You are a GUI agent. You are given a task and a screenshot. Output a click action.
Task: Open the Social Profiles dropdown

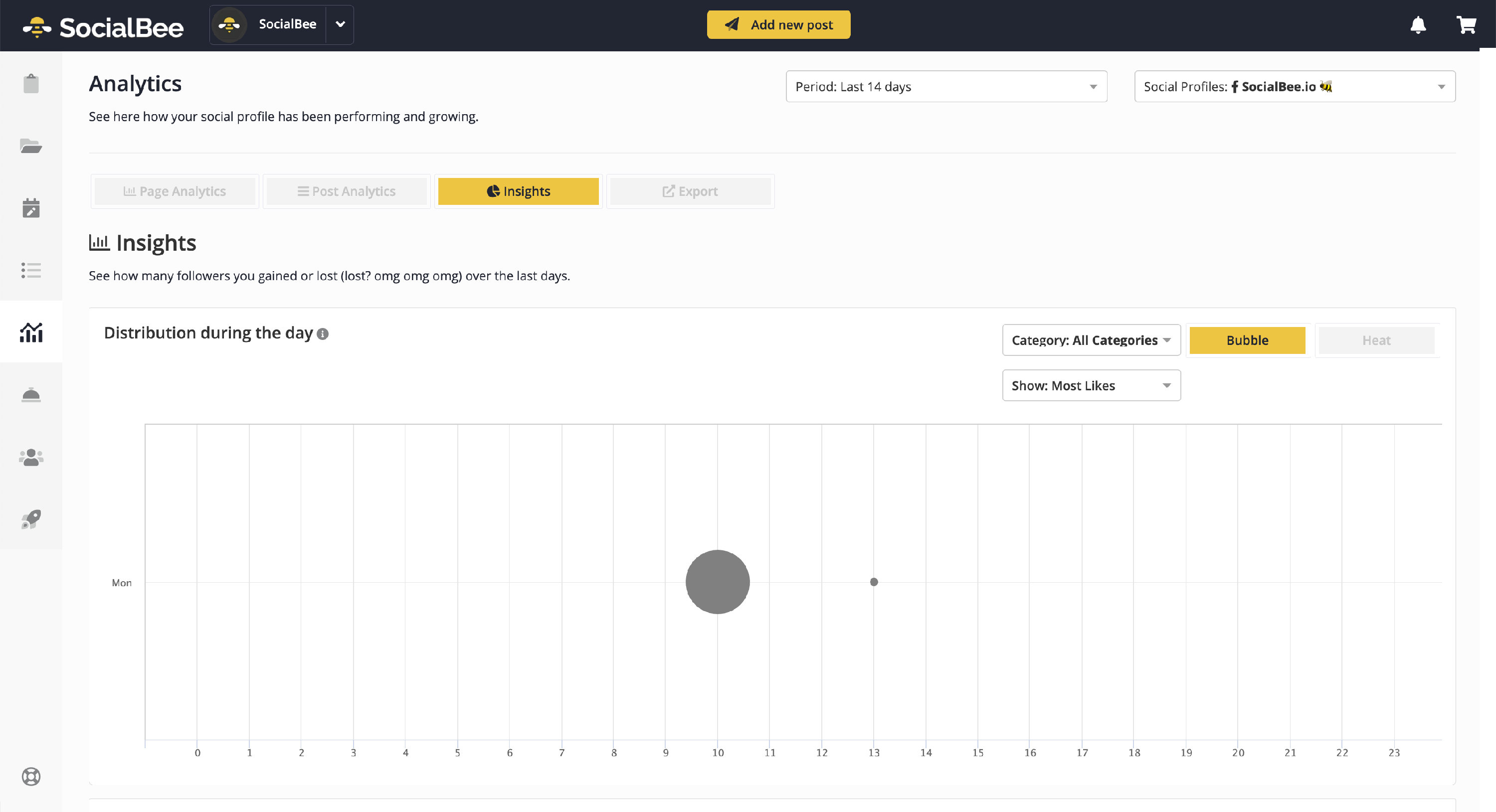tap(1295, 86)
